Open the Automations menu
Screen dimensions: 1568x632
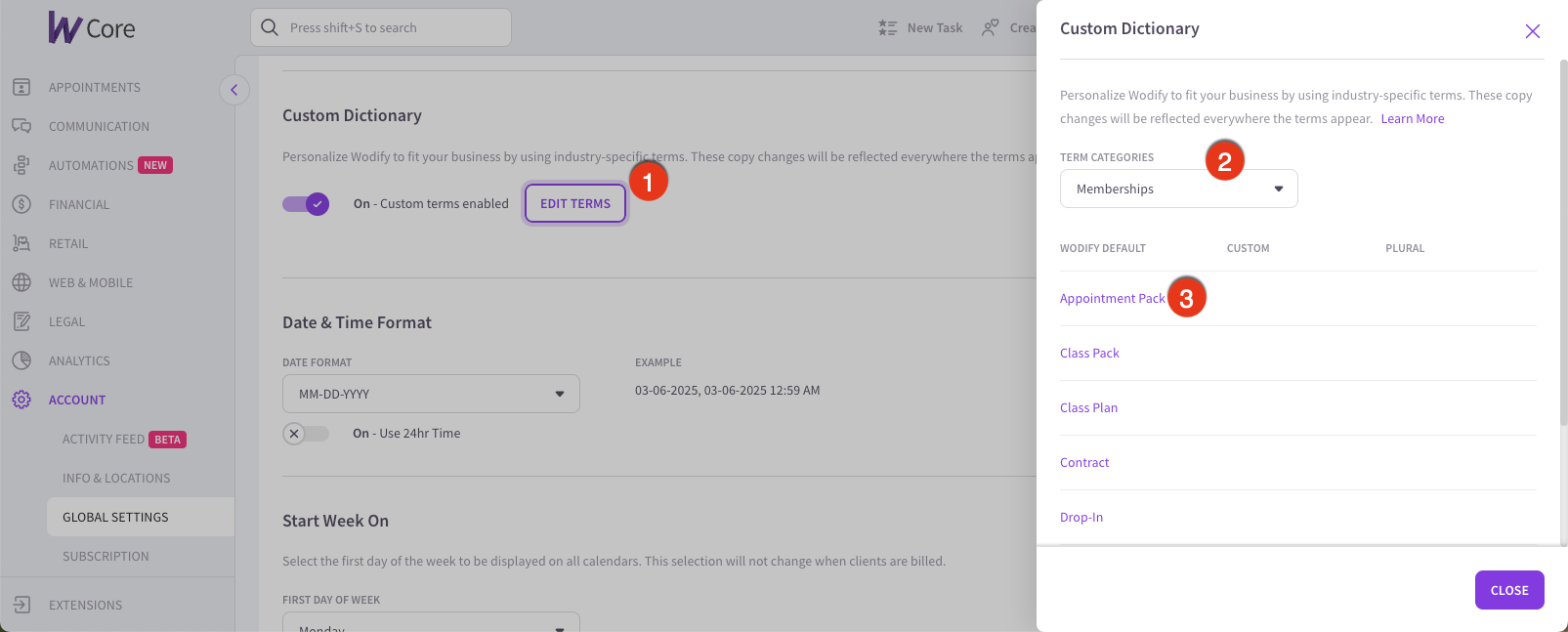(91, 165)
